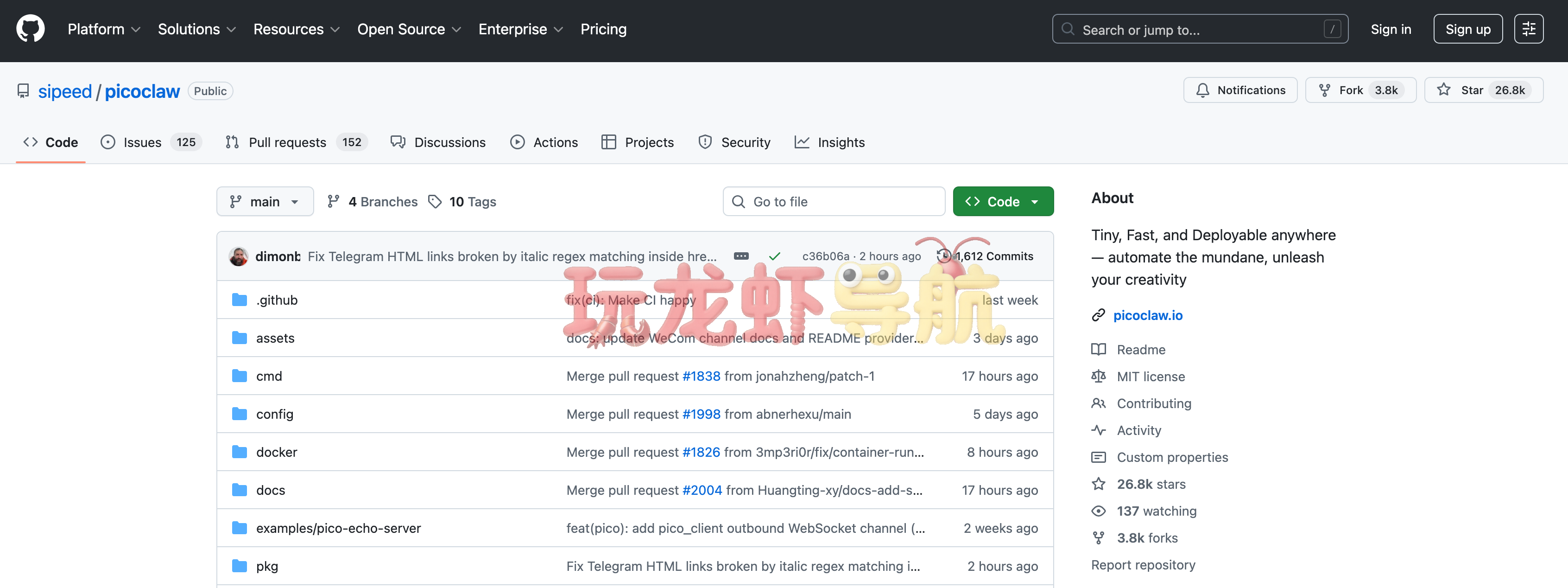Viewport: 1568px width, 588px height.
Task: Open the docker folder
Action: 277,452
